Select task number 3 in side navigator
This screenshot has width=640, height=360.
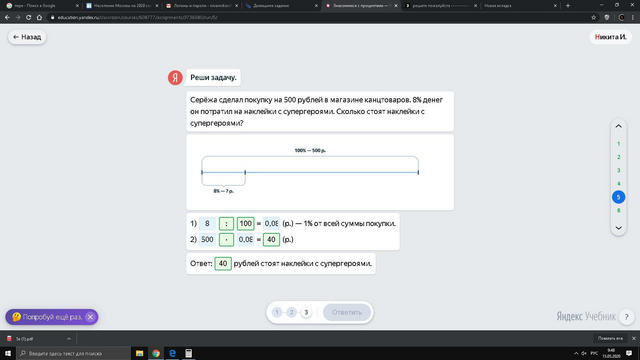618,171
